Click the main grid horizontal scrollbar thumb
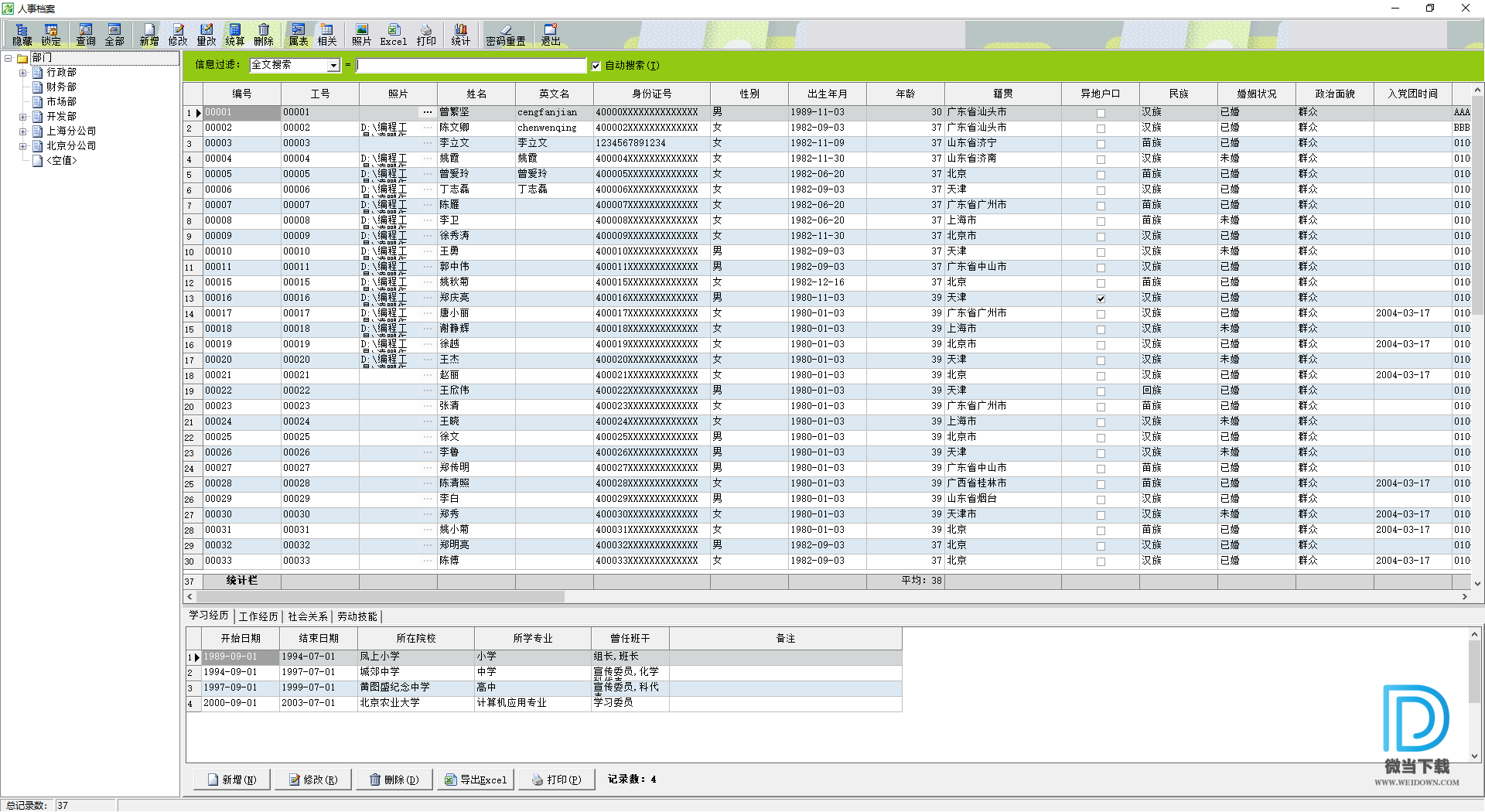1485x812 pixels. pyautogui.click(x=381, y=597)
